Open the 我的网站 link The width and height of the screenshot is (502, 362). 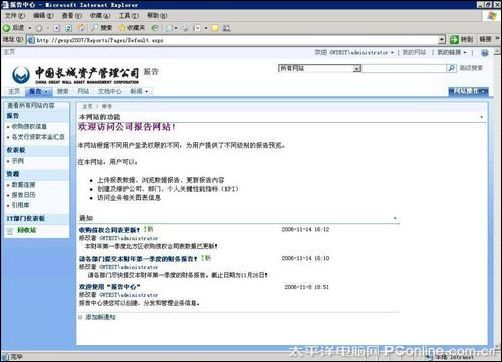point(414,52)
